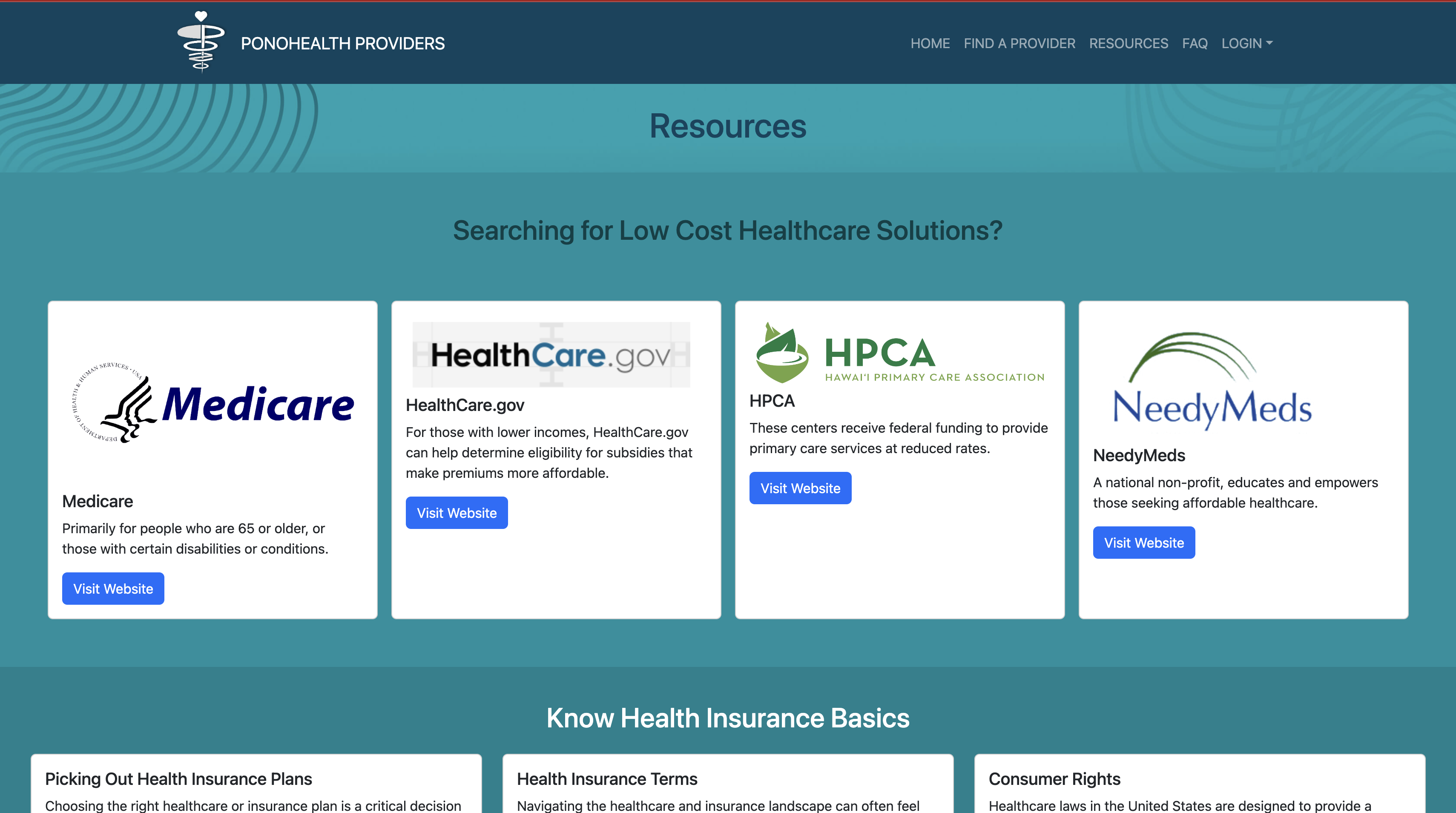Click HPCA federal funding description text

coord(899,438)
